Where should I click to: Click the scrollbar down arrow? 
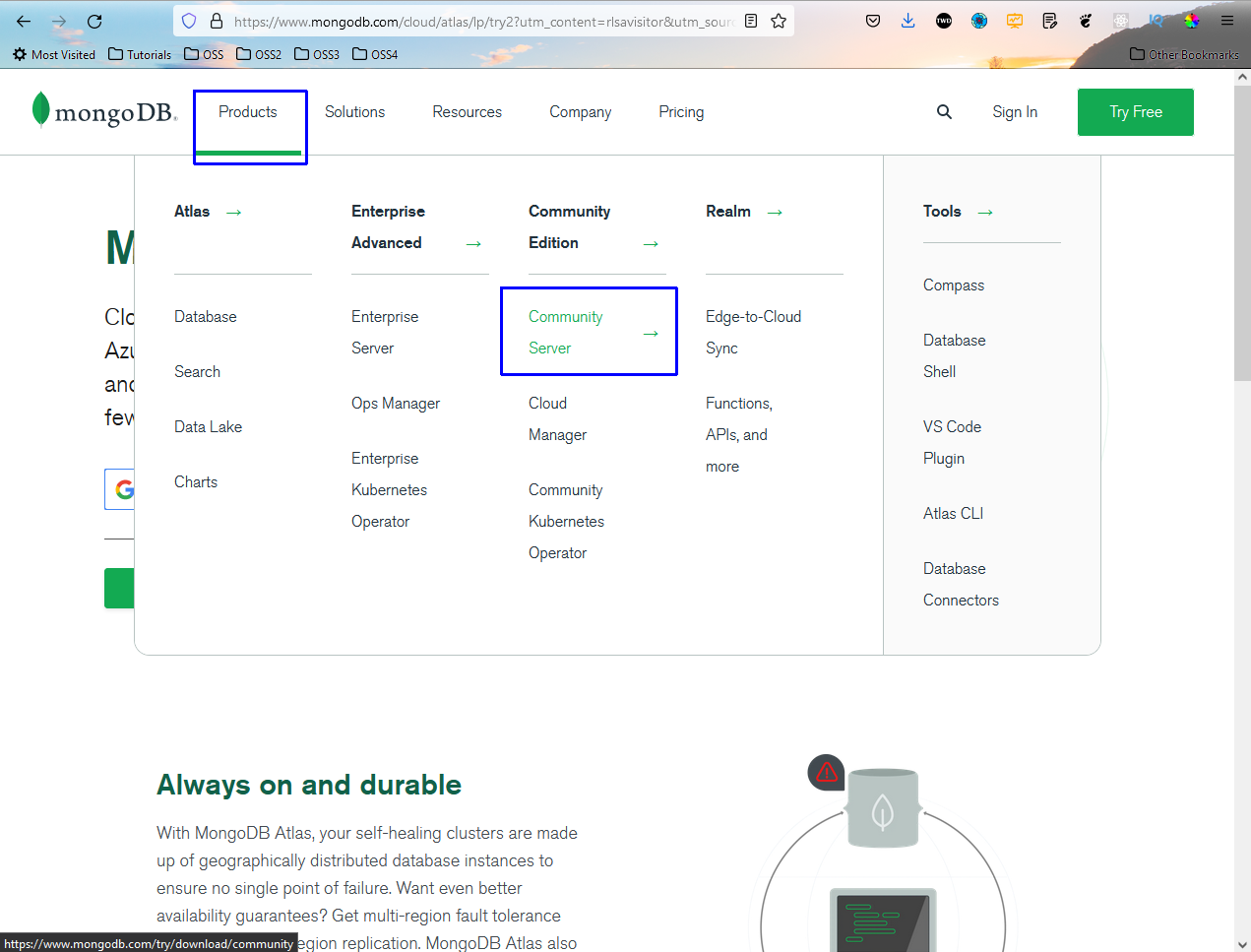click(1242, 944)
